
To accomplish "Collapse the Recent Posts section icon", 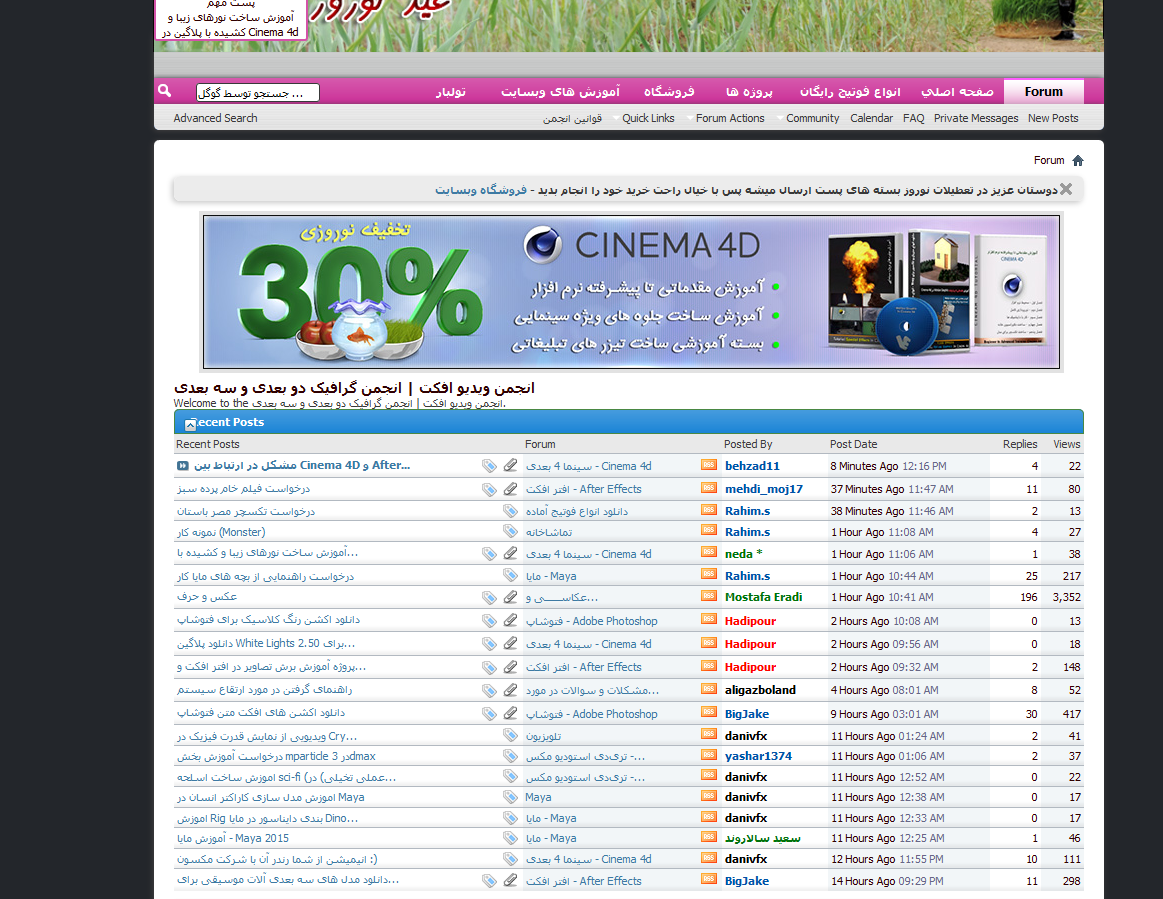I will point(191,424).
